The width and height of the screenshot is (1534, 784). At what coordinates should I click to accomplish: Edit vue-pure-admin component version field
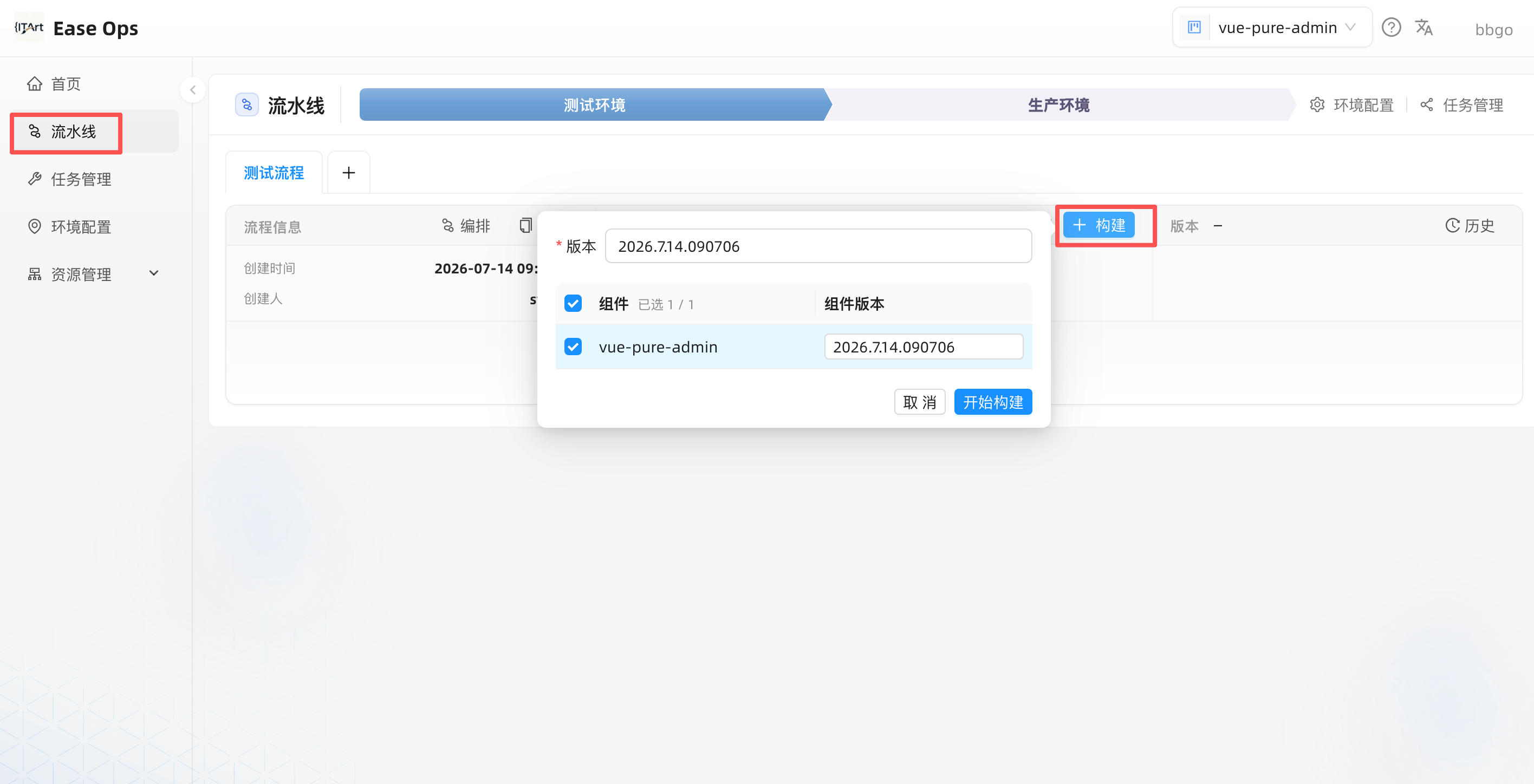924,347
